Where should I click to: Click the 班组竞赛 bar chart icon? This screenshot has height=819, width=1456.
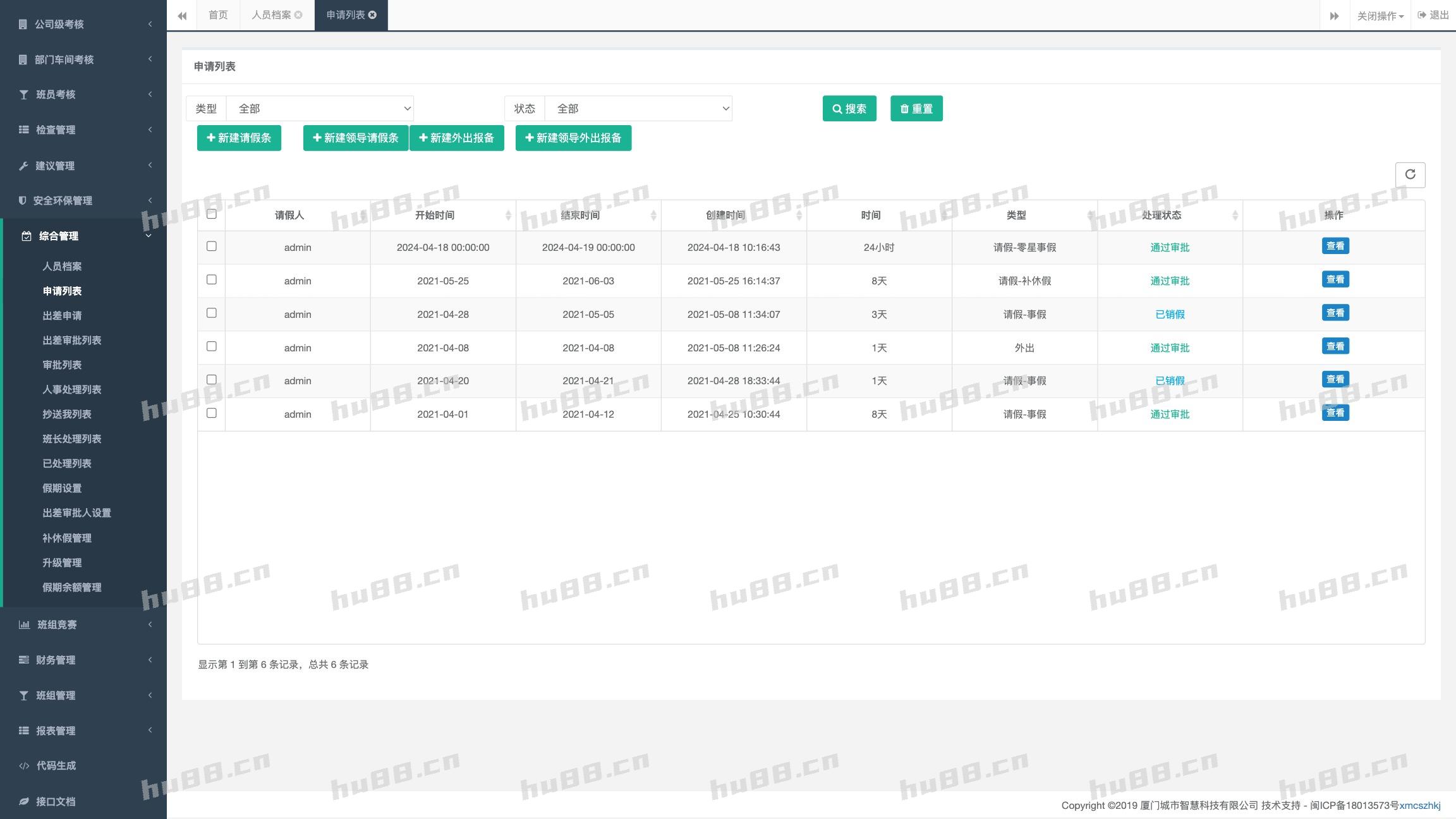(24, 624)
